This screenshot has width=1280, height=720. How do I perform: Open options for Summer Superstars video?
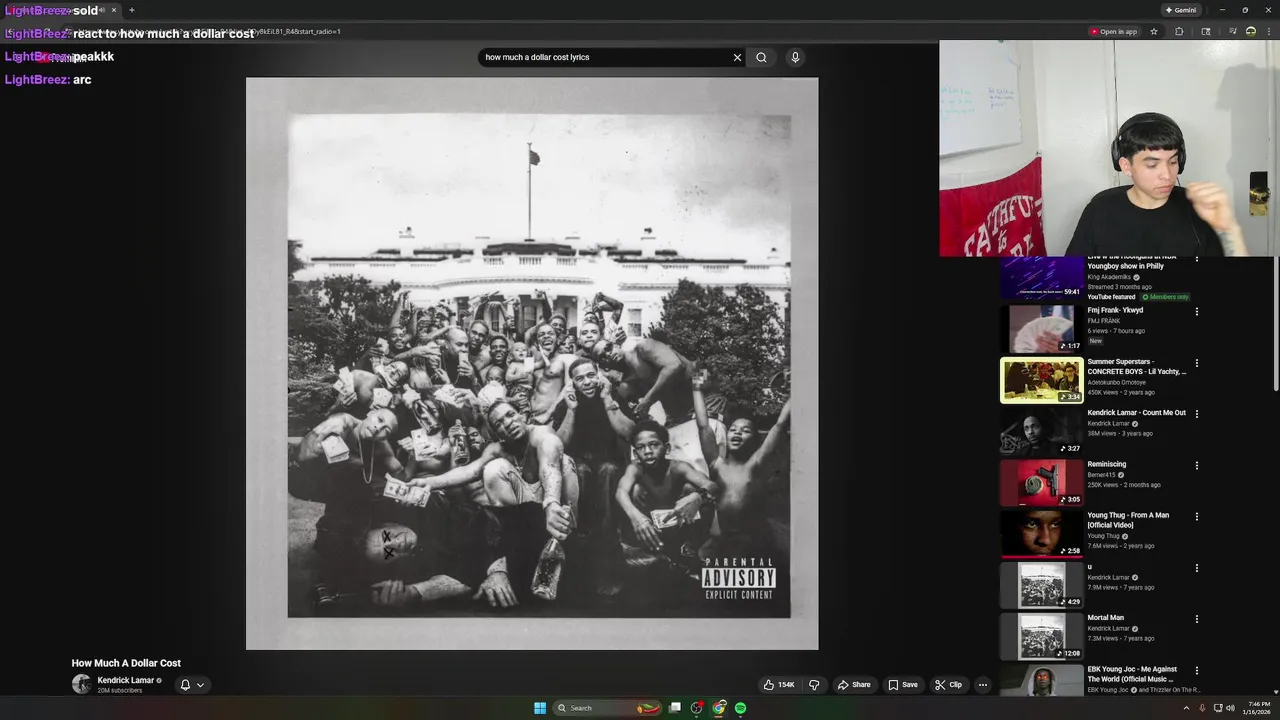click(x=1196, y=363)
